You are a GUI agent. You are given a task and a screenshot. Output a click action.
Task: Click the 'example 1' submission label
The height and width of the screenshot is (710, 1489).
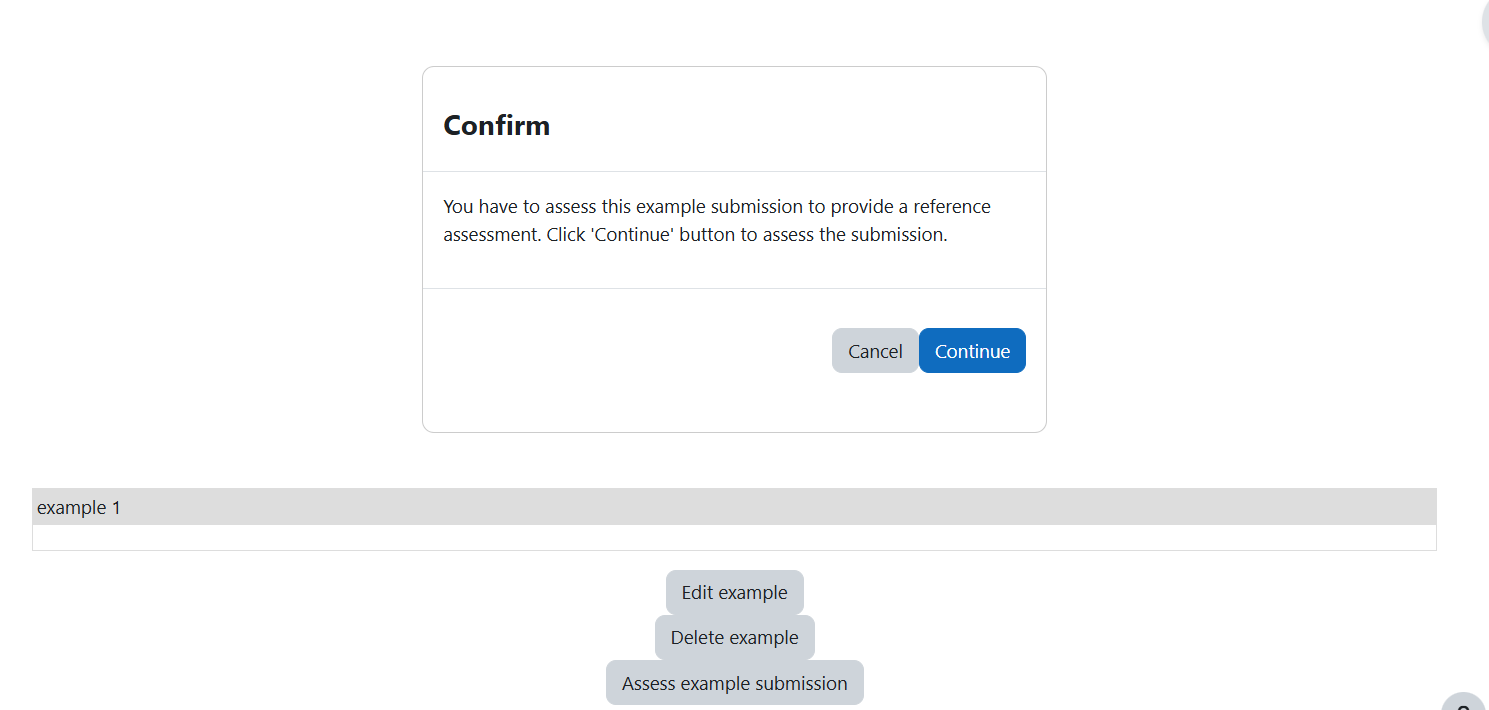pyautogui.click(x=79, y=507)
